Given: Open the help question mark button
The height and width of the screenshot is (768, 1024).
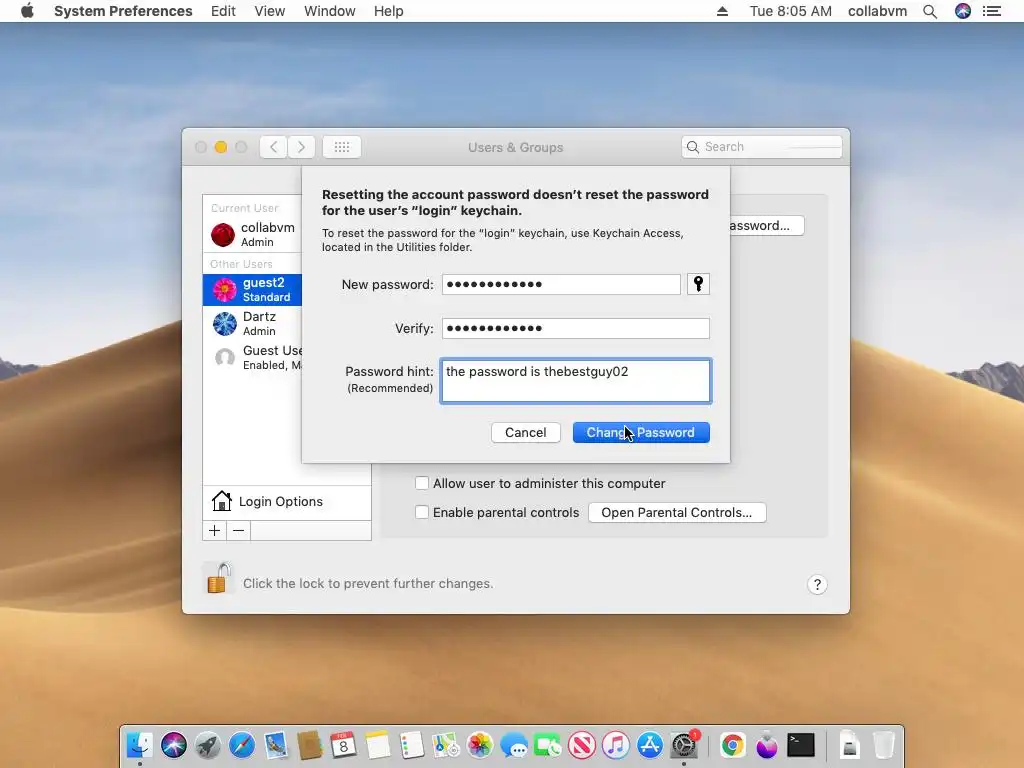Looking at the screenshot, I should click(x=817, y=584).
